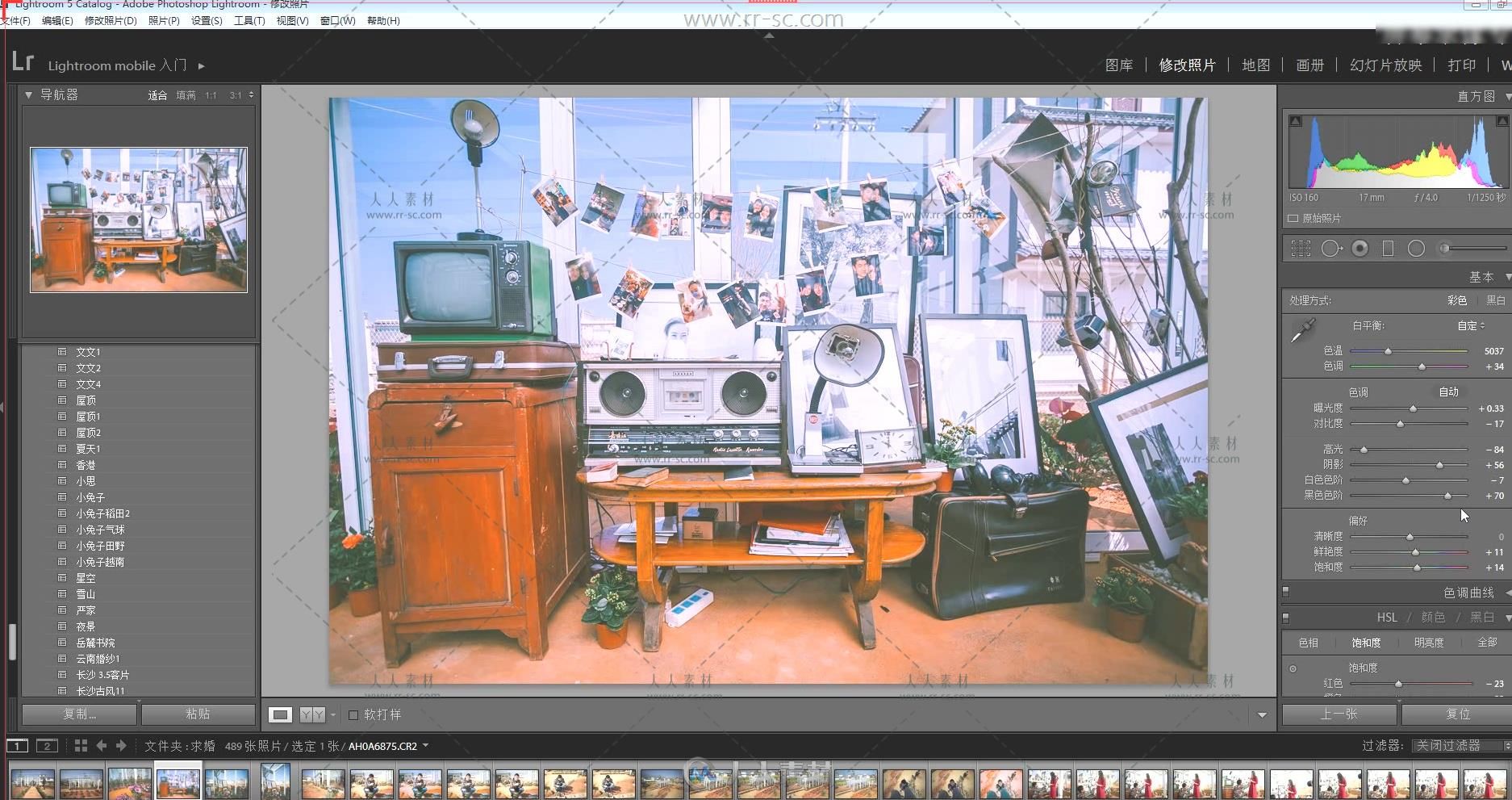
Task: Select the Adjustment Brush tool
Action: 1473,249
